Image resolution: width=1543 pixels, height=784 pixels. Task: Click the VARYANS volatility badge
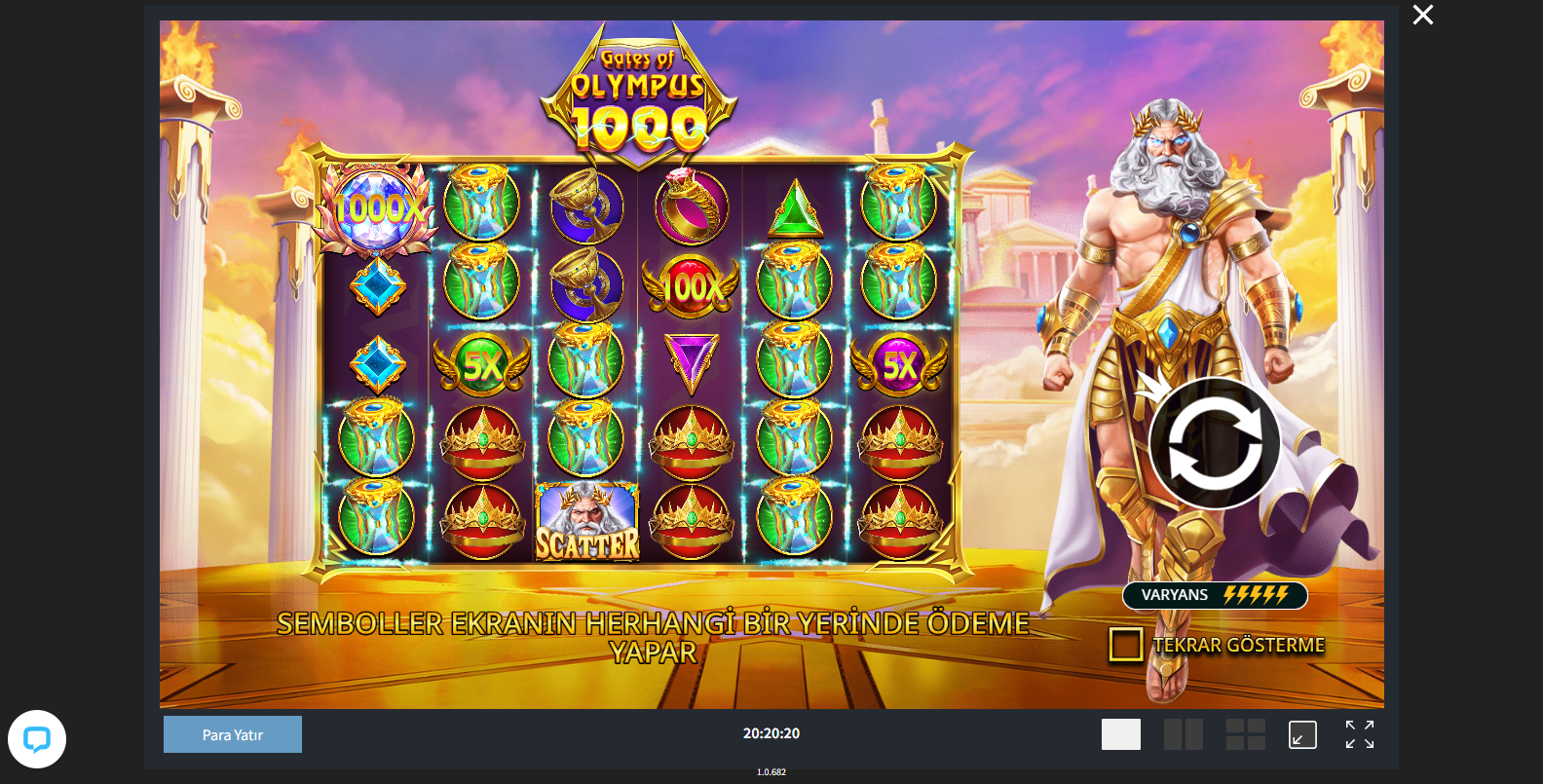pyautogui.click(x=1215, y=595)
